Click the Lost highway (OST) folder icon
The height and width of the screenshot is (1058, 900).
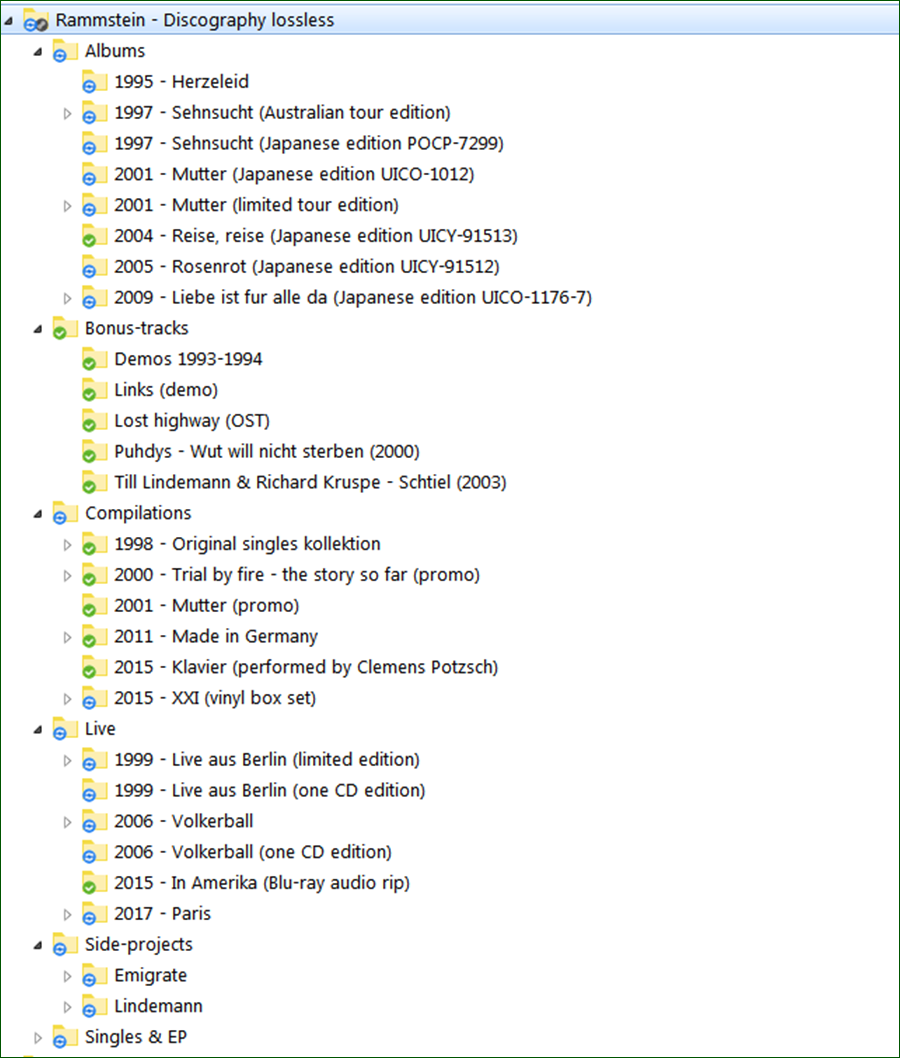pos(94,421)
